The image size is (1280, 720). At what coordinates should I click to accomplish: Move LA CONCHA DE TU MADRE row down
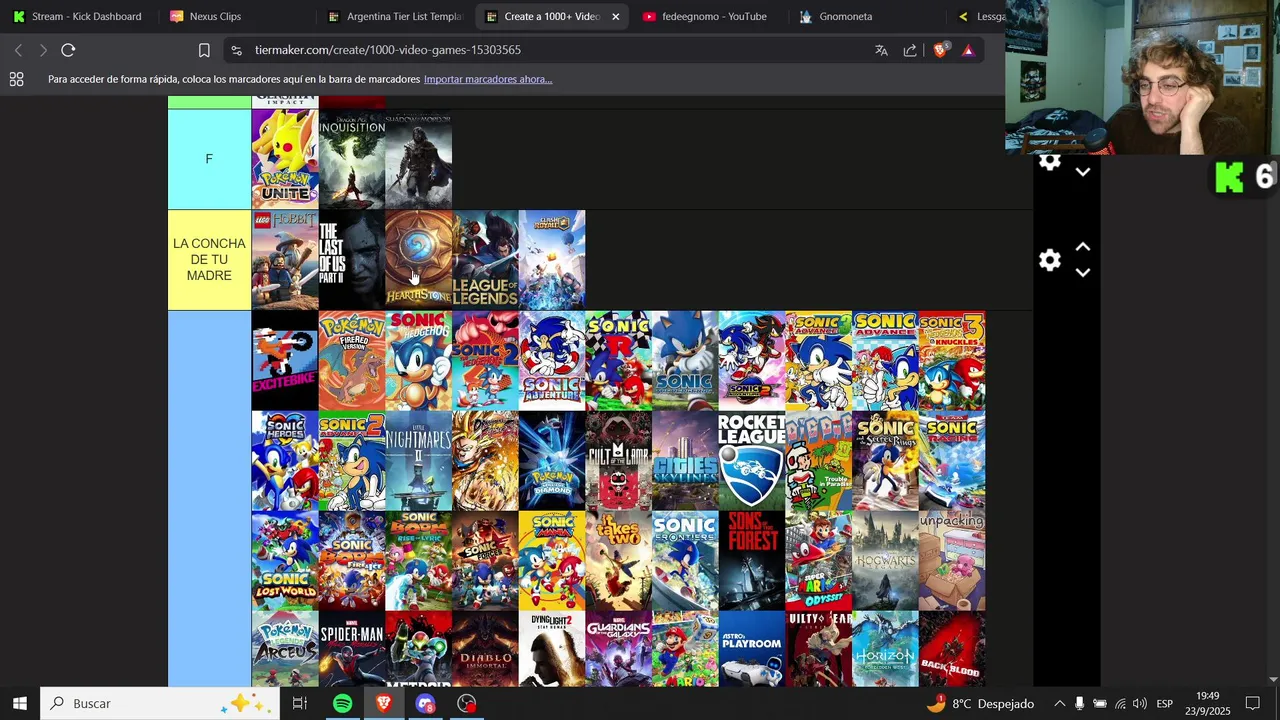[1083, 272]
